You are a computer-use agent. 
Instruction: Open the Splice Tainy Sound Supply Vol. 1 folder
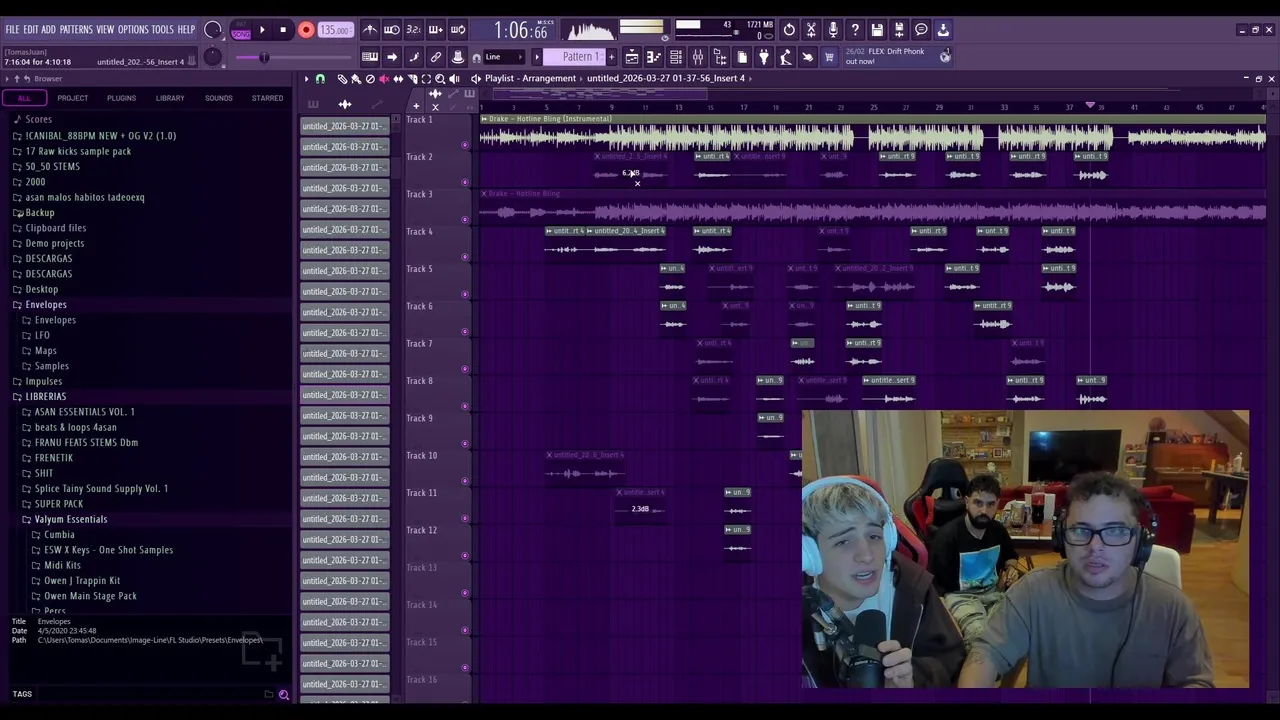[101, 488]
